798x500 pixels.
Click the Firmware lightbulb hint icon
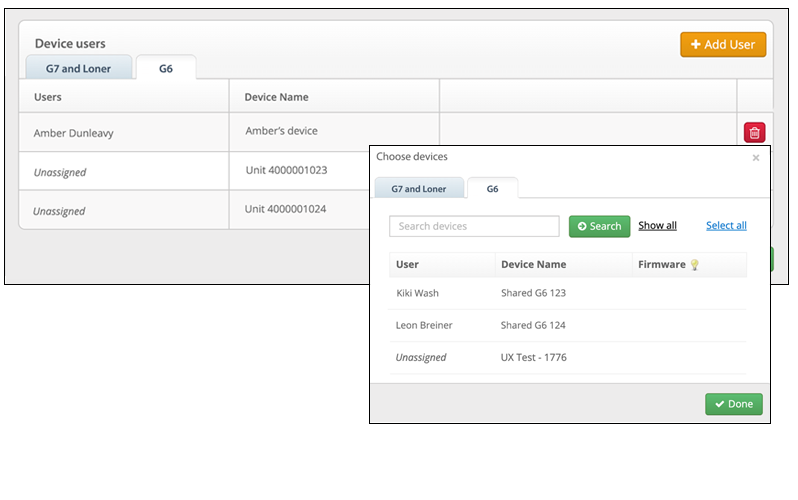tap(695, 265)
